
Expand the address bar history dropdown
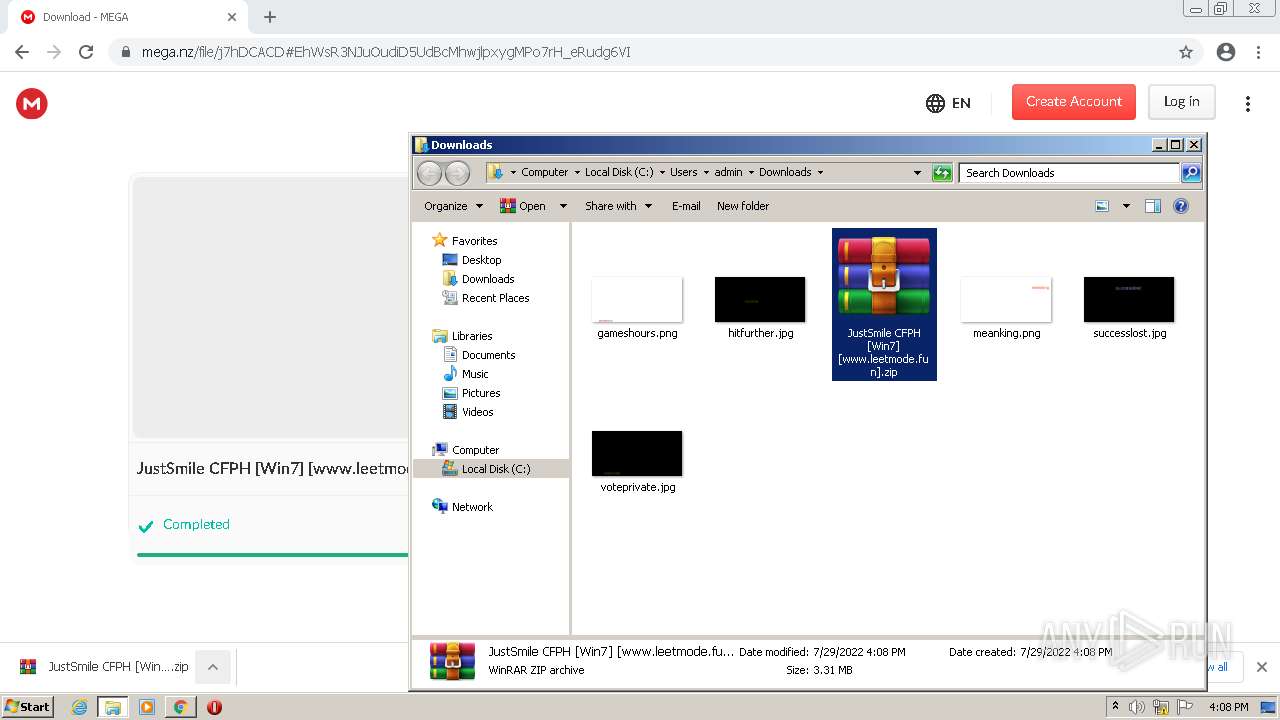coord(917,173)
